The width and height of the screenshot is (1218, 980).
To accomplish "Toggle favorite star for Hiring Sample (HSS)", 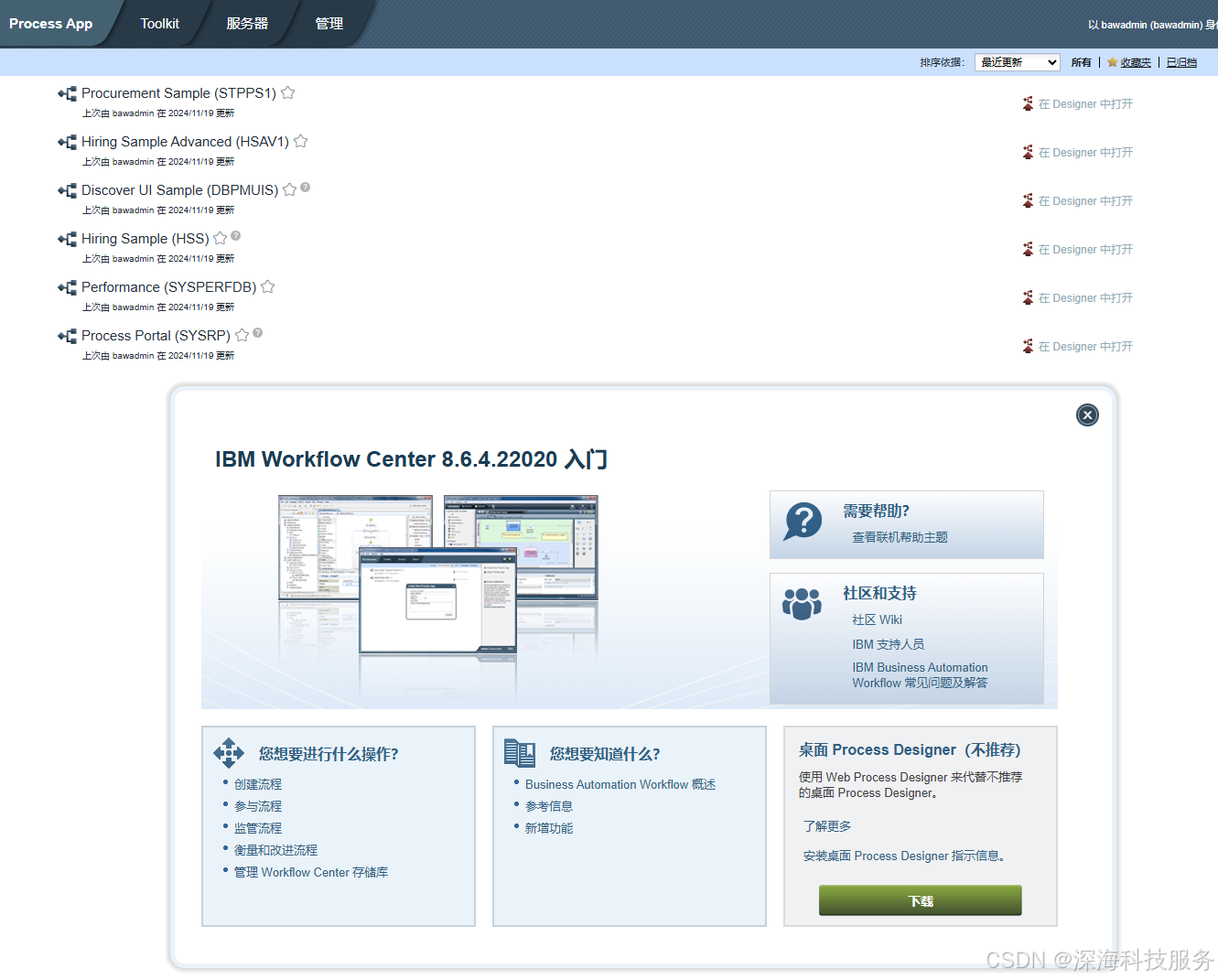I will tap(220, 238).
